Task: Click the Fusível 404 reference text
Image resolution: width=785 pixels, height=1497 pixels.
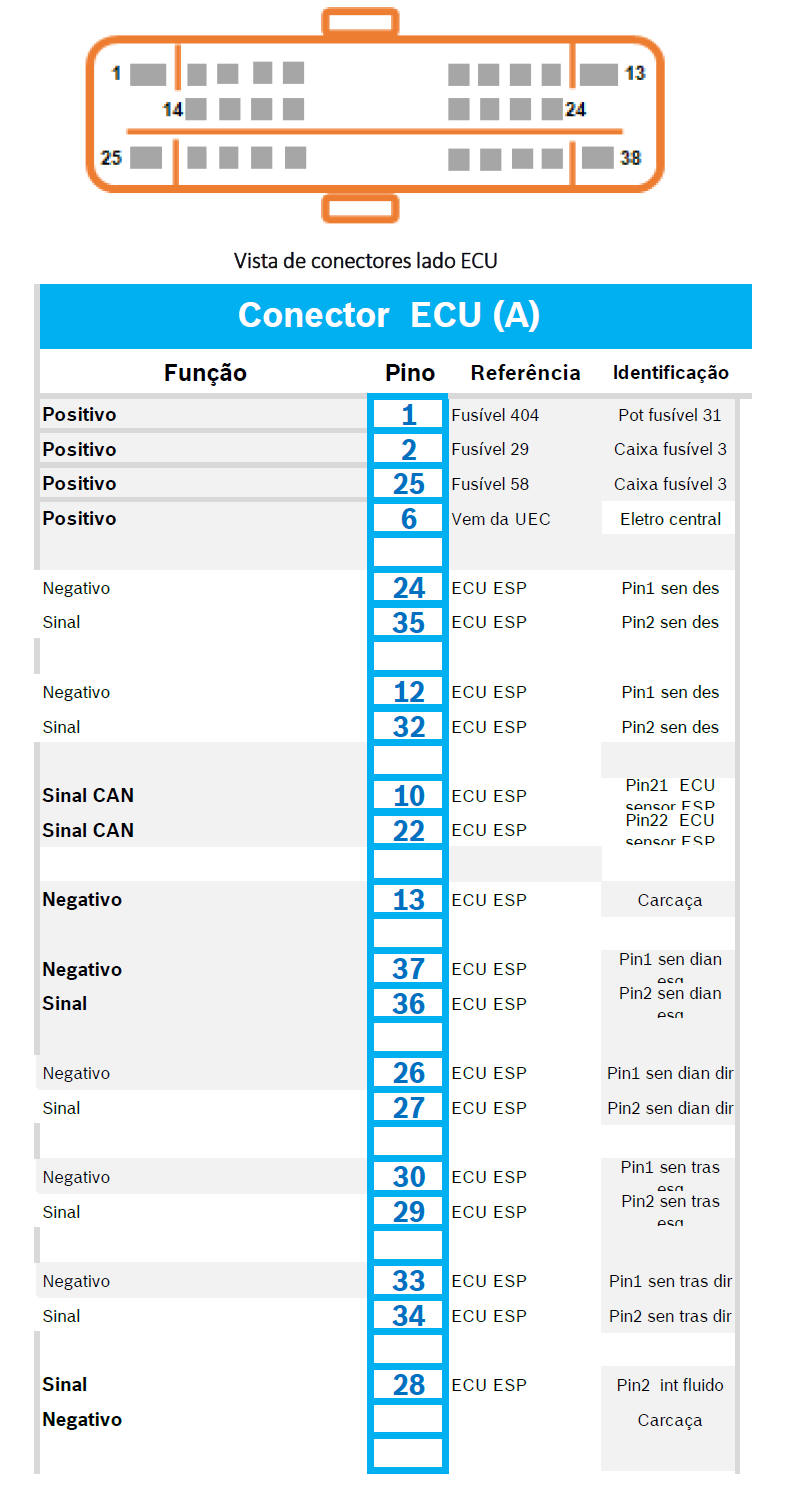Action: point(495,415)
